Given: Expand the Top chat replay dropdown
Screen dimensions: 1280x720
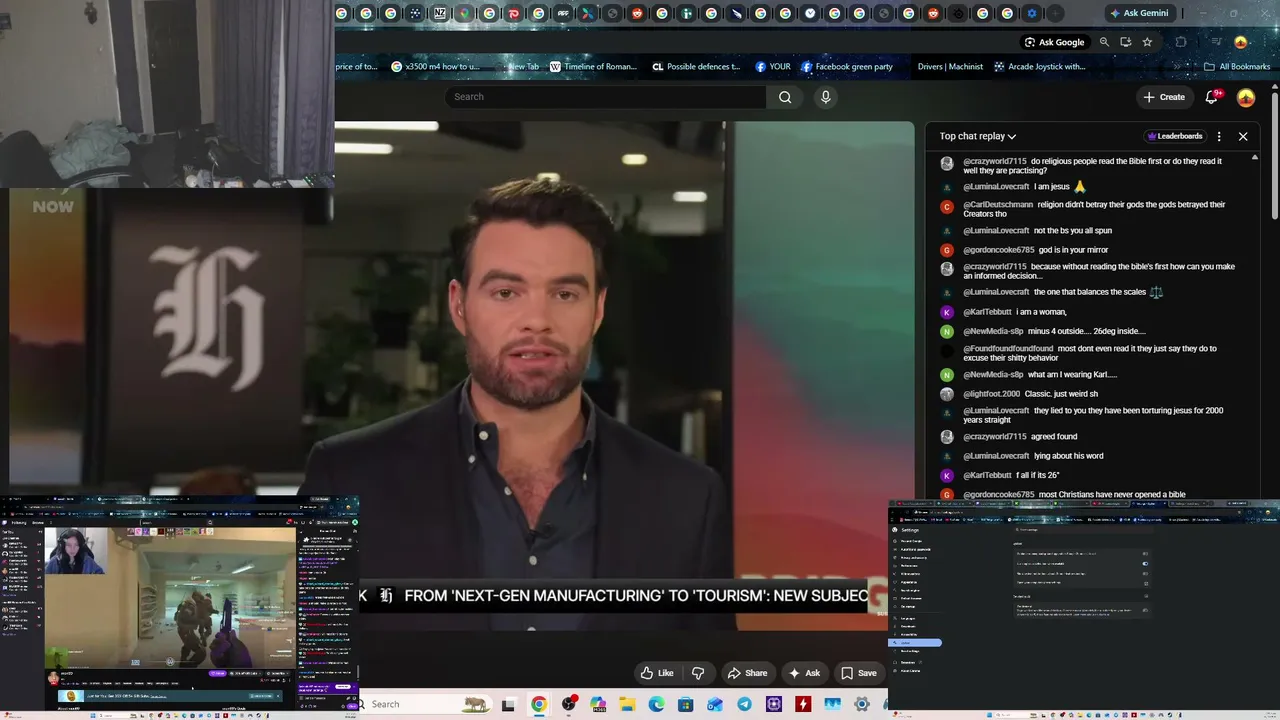Looking at the screenshot, I should tap(977, 136).
